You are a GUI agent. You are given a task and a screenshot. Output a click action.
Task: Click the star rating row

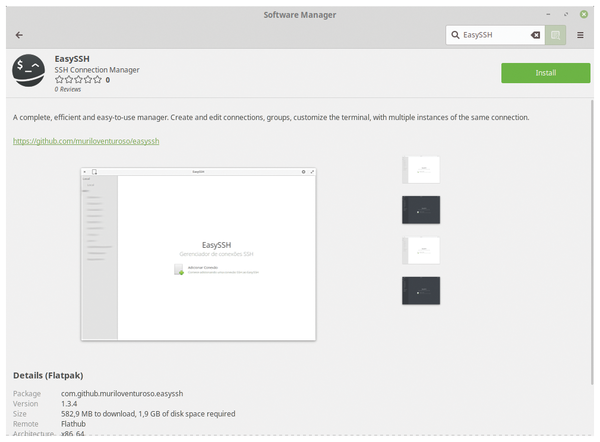point(78,80)
